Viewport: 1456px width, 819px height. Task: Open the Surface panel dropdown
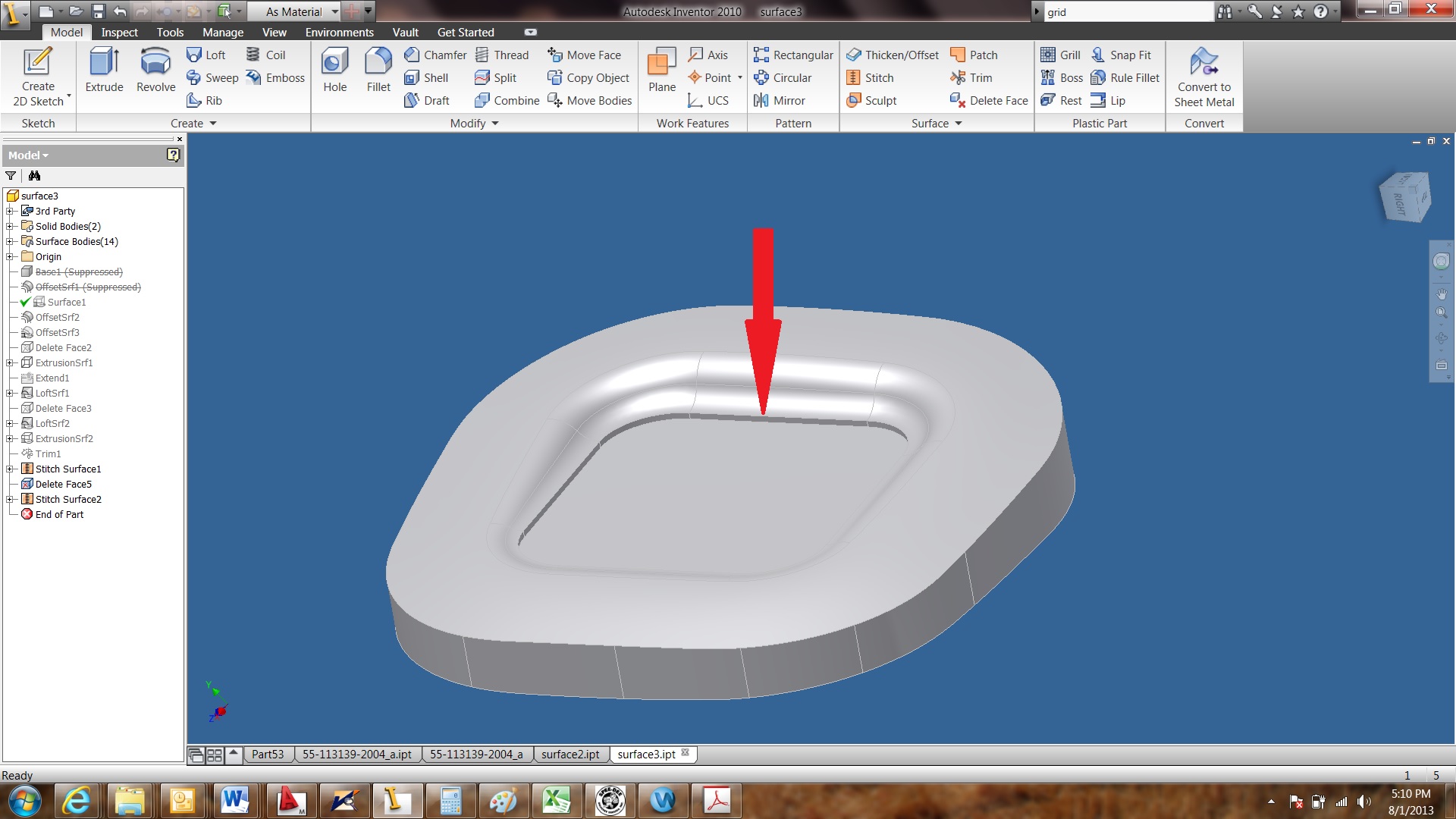point(937,123)
